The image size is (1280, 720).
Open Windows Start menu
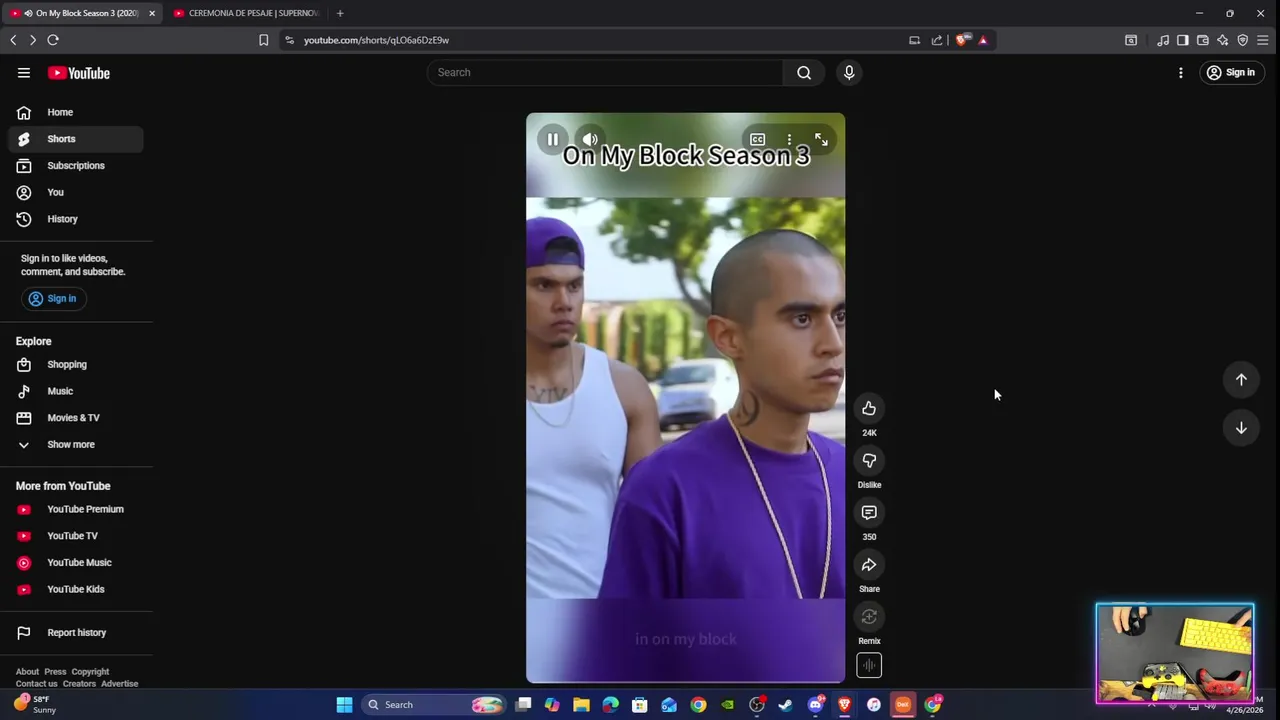[344, 705]
